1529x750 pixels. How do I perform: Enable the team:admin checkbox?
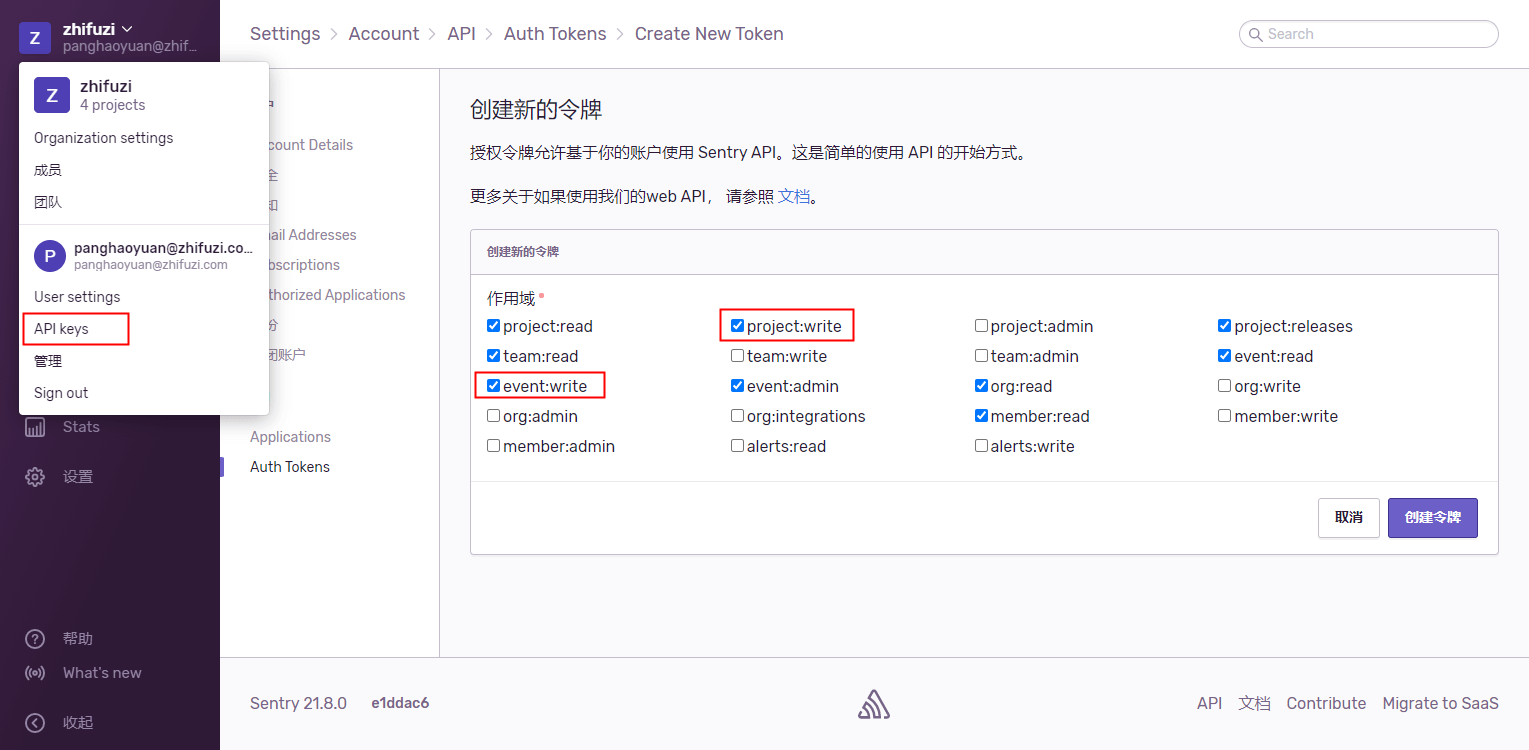pyautogui.click(x=981, y=356)
